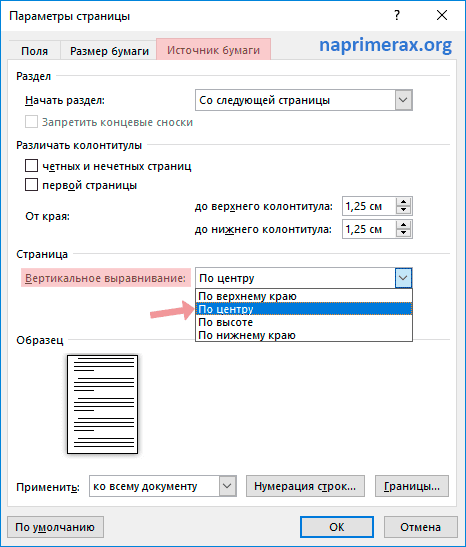Decrease header distance with down spinner arrow

coord(404,210)
